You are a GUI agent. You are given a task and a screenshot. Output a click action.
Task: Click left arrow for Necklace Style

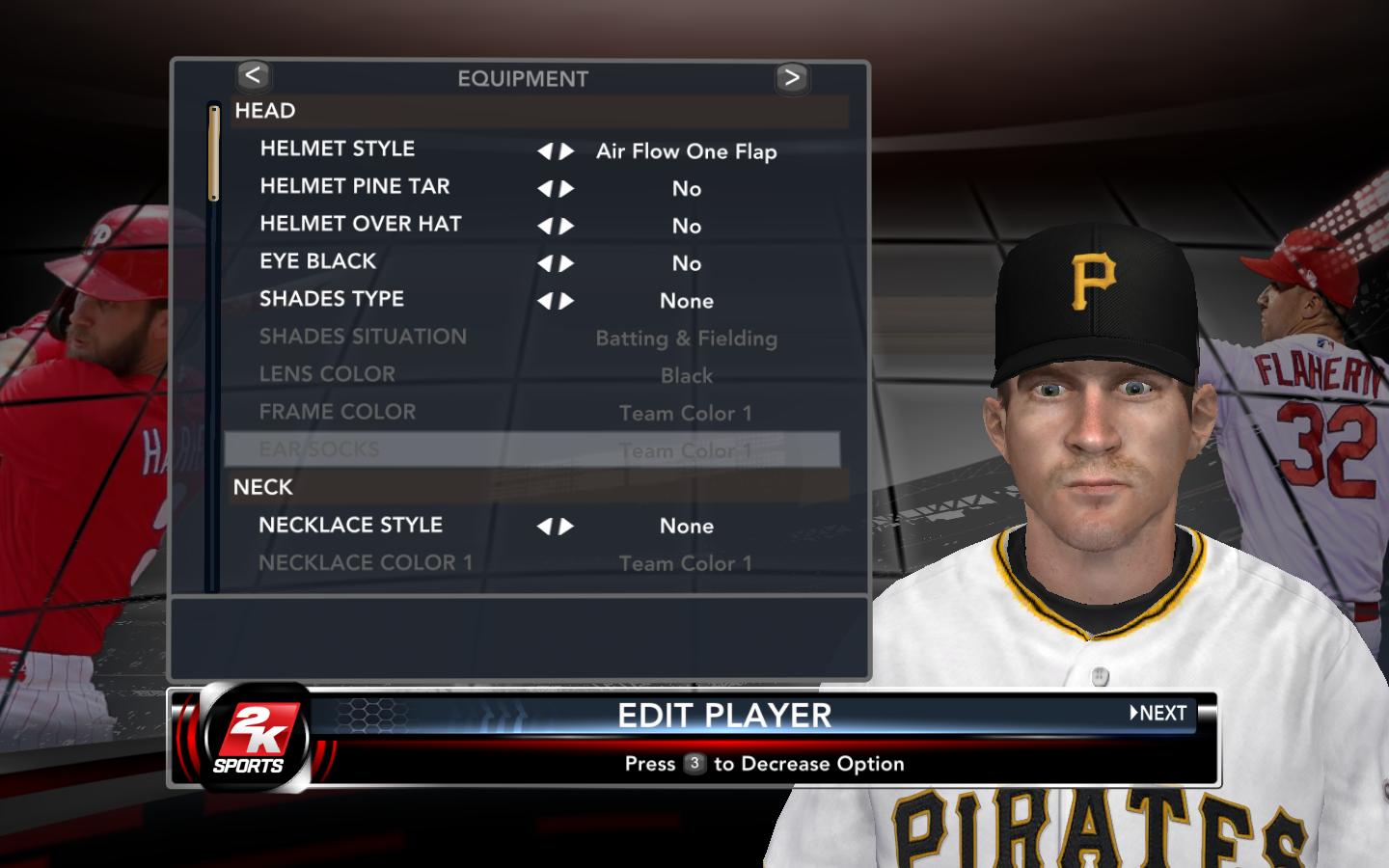click(545, 527)
